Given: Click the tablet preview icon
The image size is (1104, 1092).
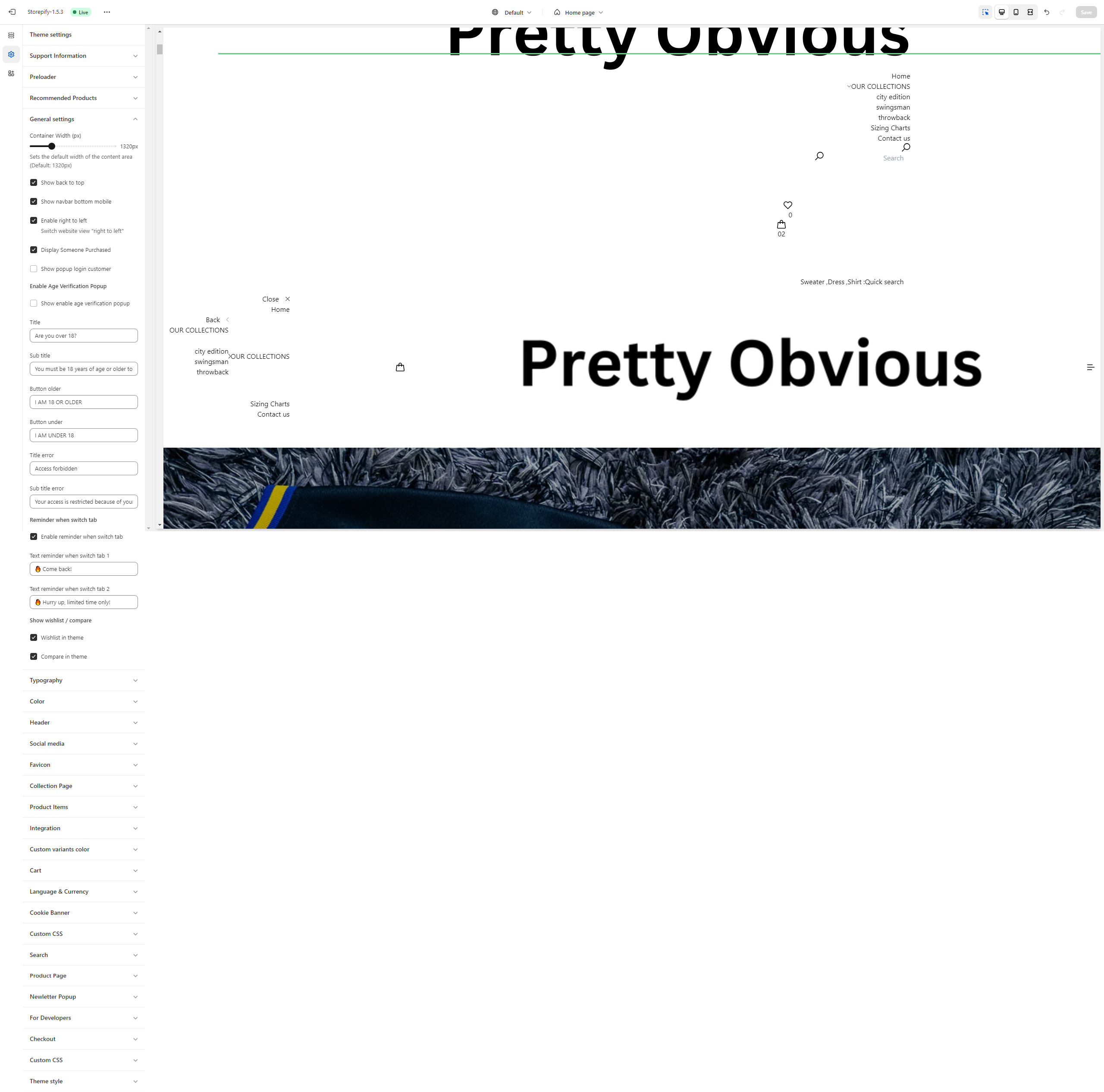Looking at the screenshot, I should click(x=1017, y=12).
